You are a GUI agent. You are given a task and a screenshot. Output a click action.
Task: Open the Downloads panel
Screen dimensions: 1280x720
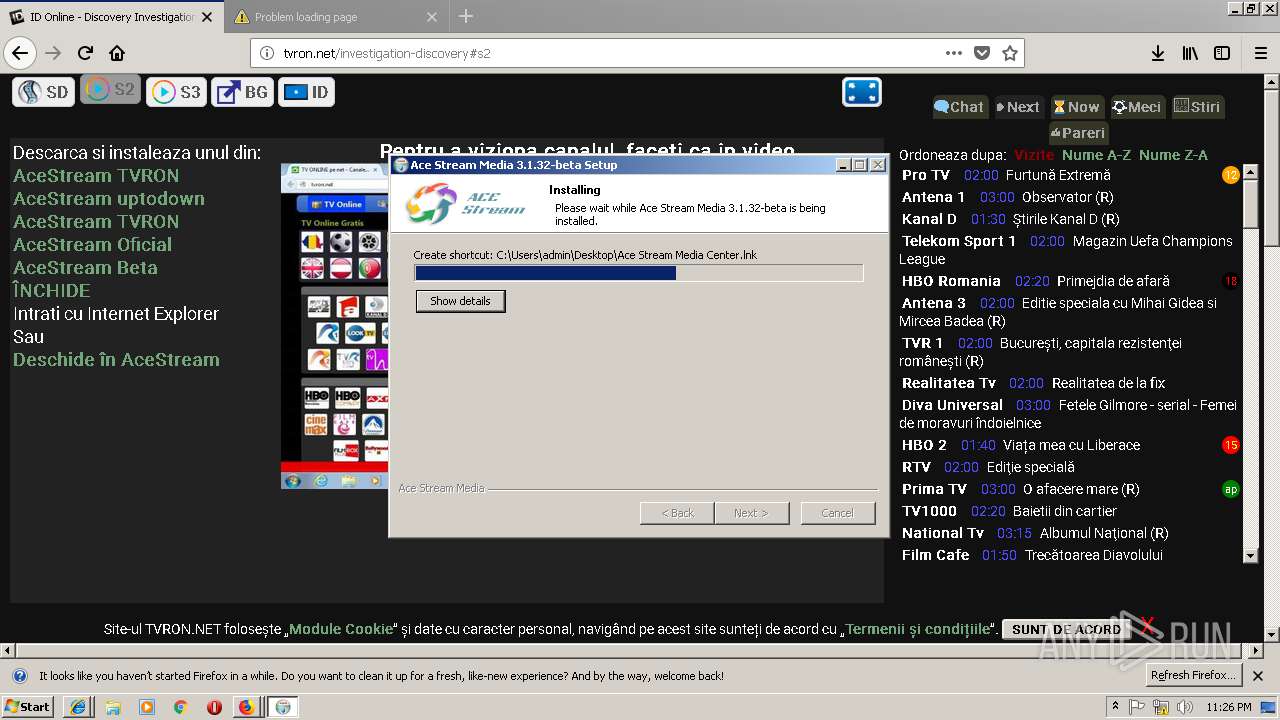coord(1158,53)
